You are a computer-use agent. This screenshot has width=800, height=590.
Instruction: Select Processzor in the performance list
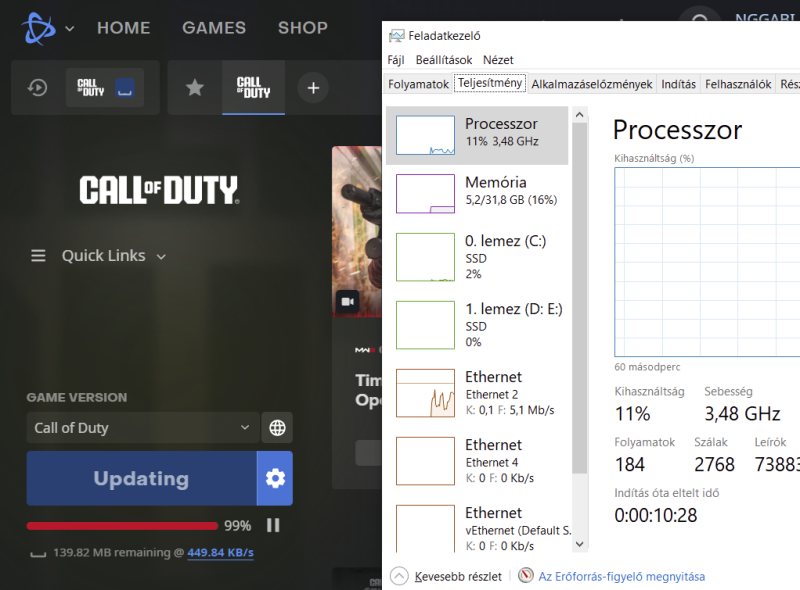[x=477, y=135]
